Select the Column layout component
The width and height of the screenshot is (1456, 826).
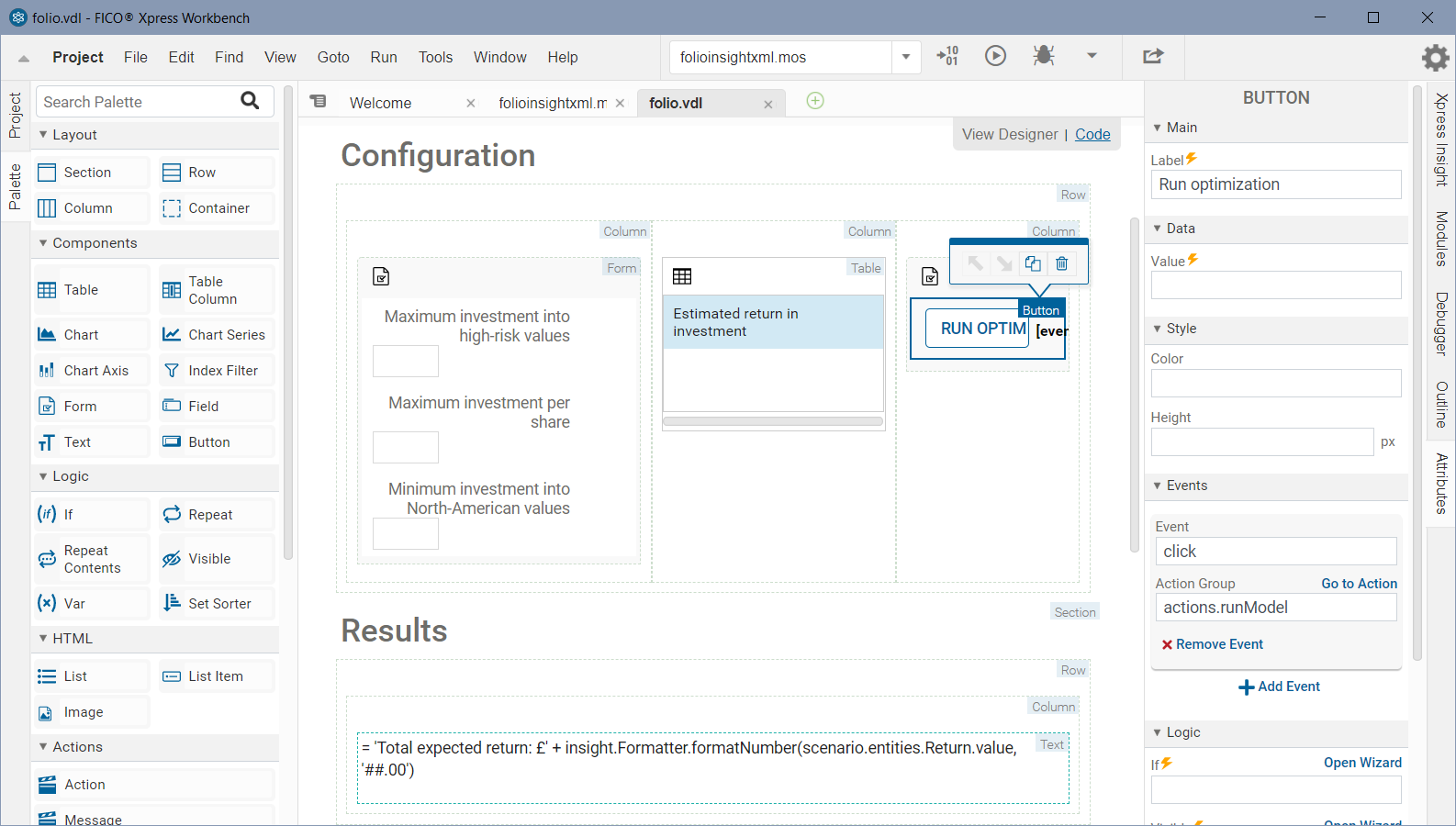pyautogui.click(x=91, y=208)
